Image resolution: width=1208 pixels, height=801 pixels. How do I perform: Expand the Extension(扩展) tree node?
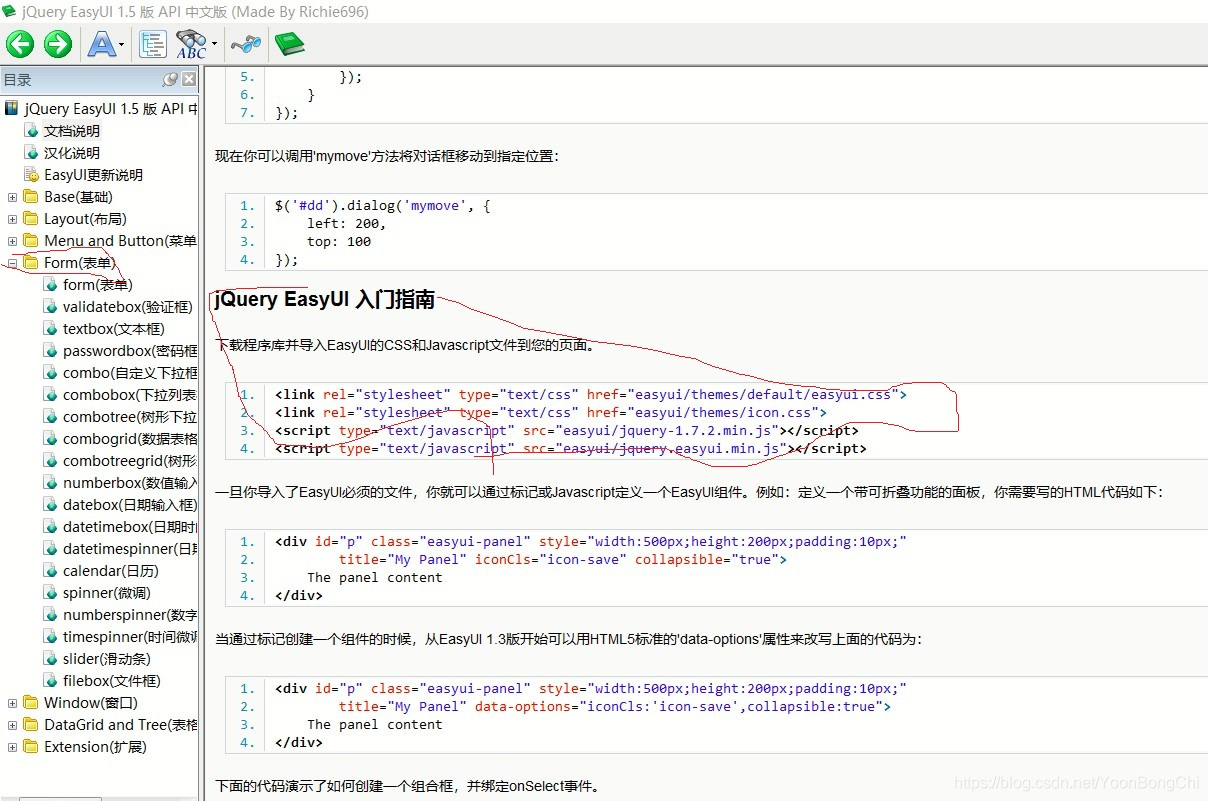(12, 747)
